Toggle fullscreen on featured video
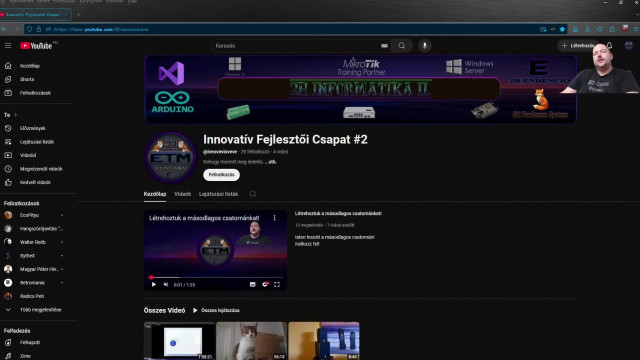The image size is (640, 360). (277, 284)
